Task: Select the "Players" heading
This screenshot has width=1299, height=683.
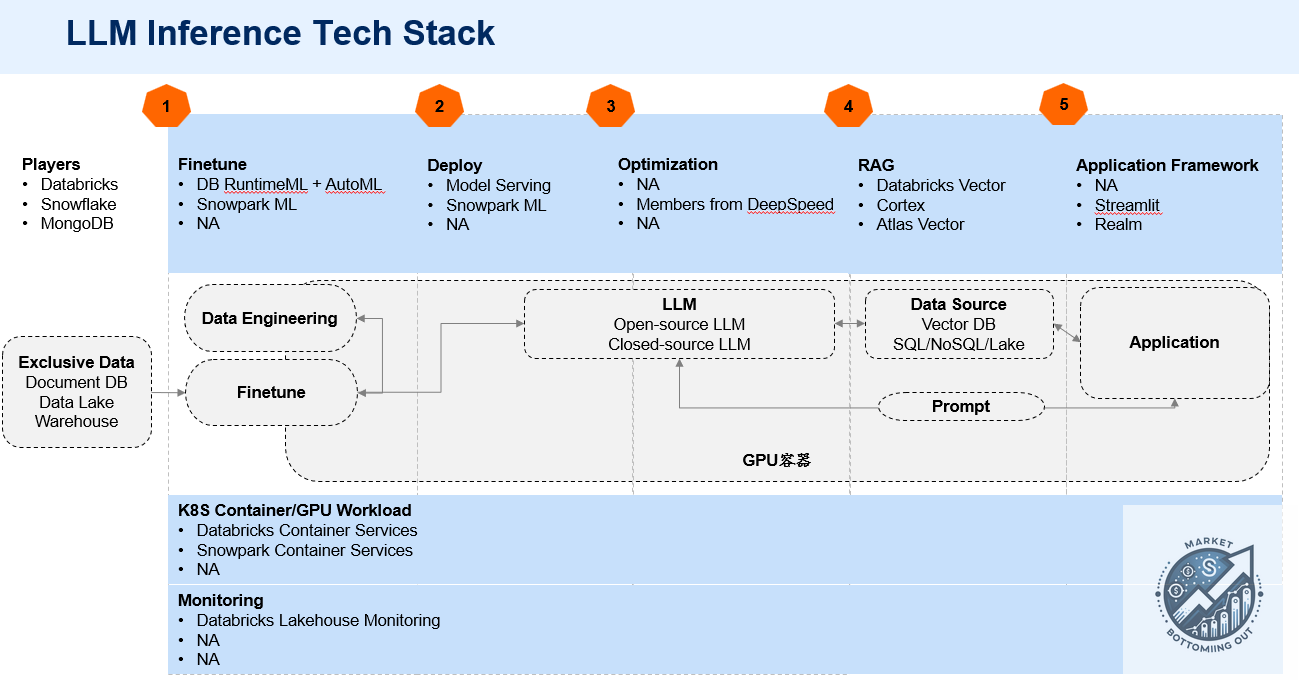Action: pos(51,165)
